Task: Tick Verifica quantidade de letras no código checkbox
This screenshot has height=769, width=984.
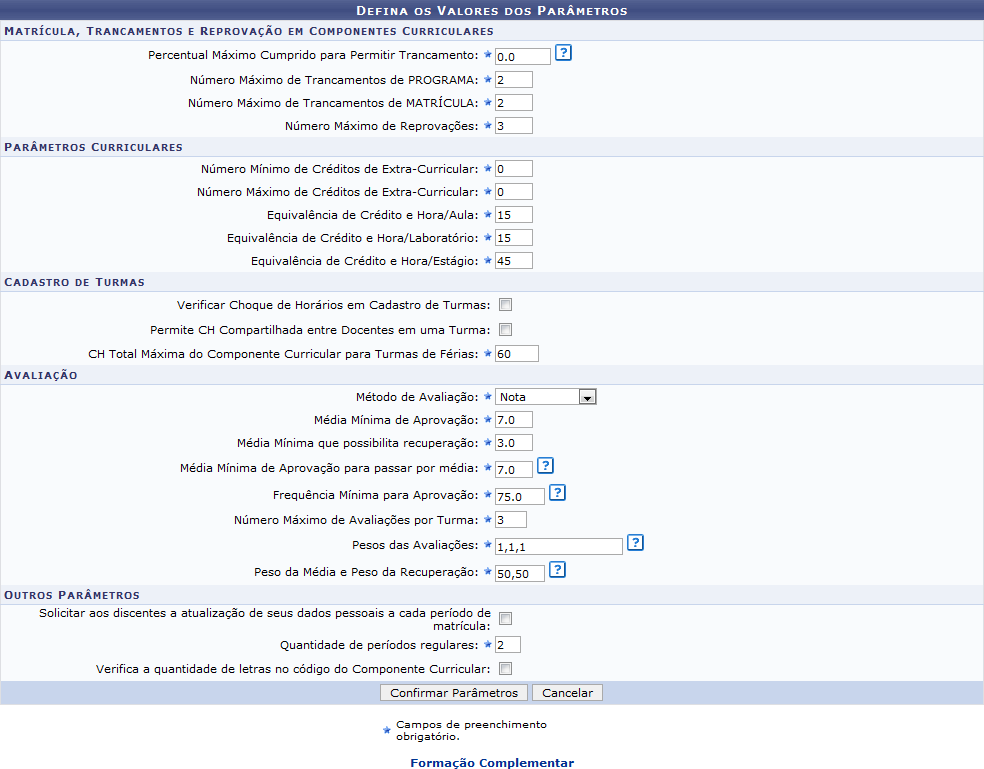Action: (505, 668)
